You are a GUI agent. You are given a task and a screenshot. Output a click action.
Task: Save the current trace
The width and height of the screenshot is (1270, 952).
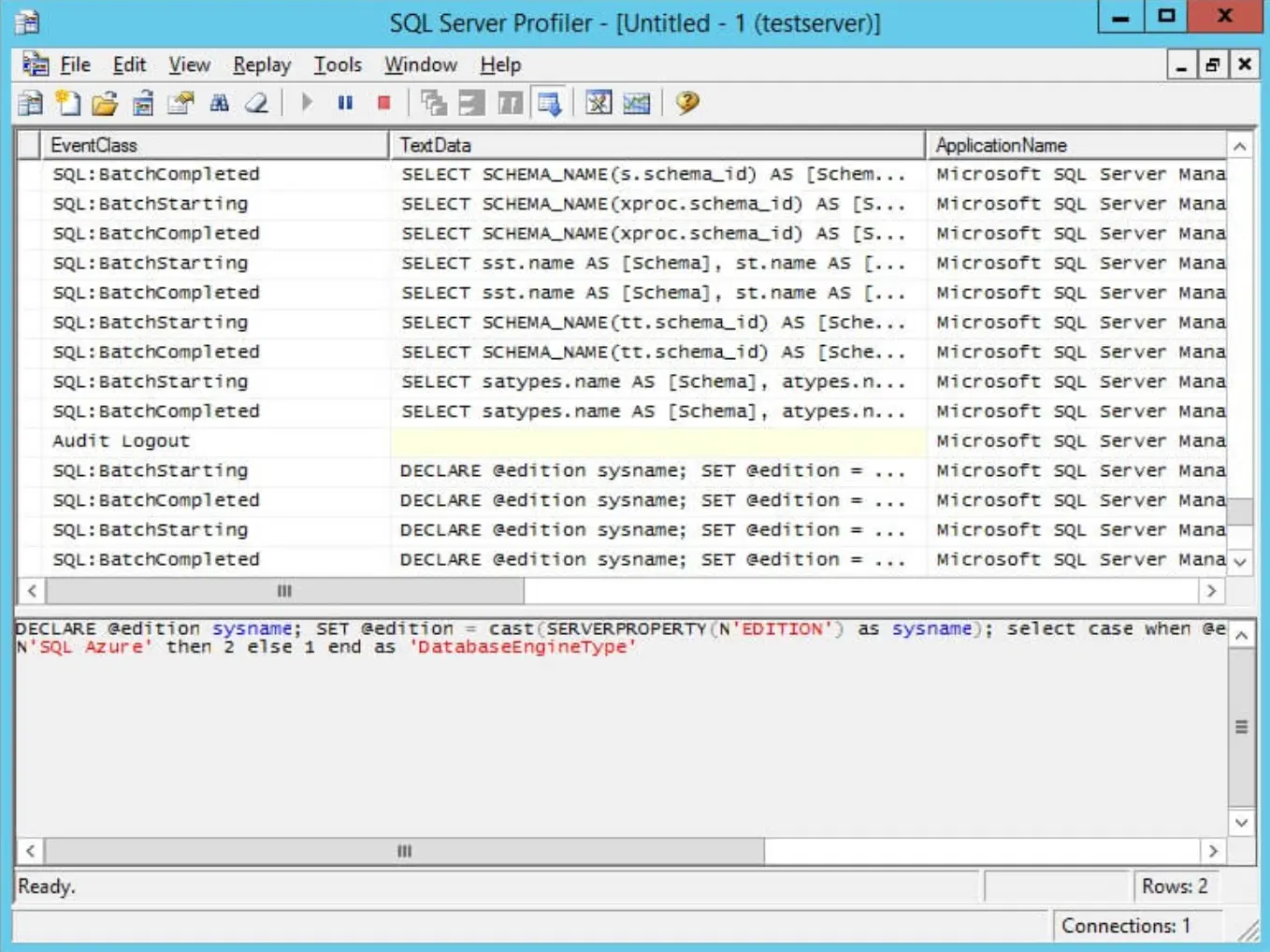click(x=140, y=104)
